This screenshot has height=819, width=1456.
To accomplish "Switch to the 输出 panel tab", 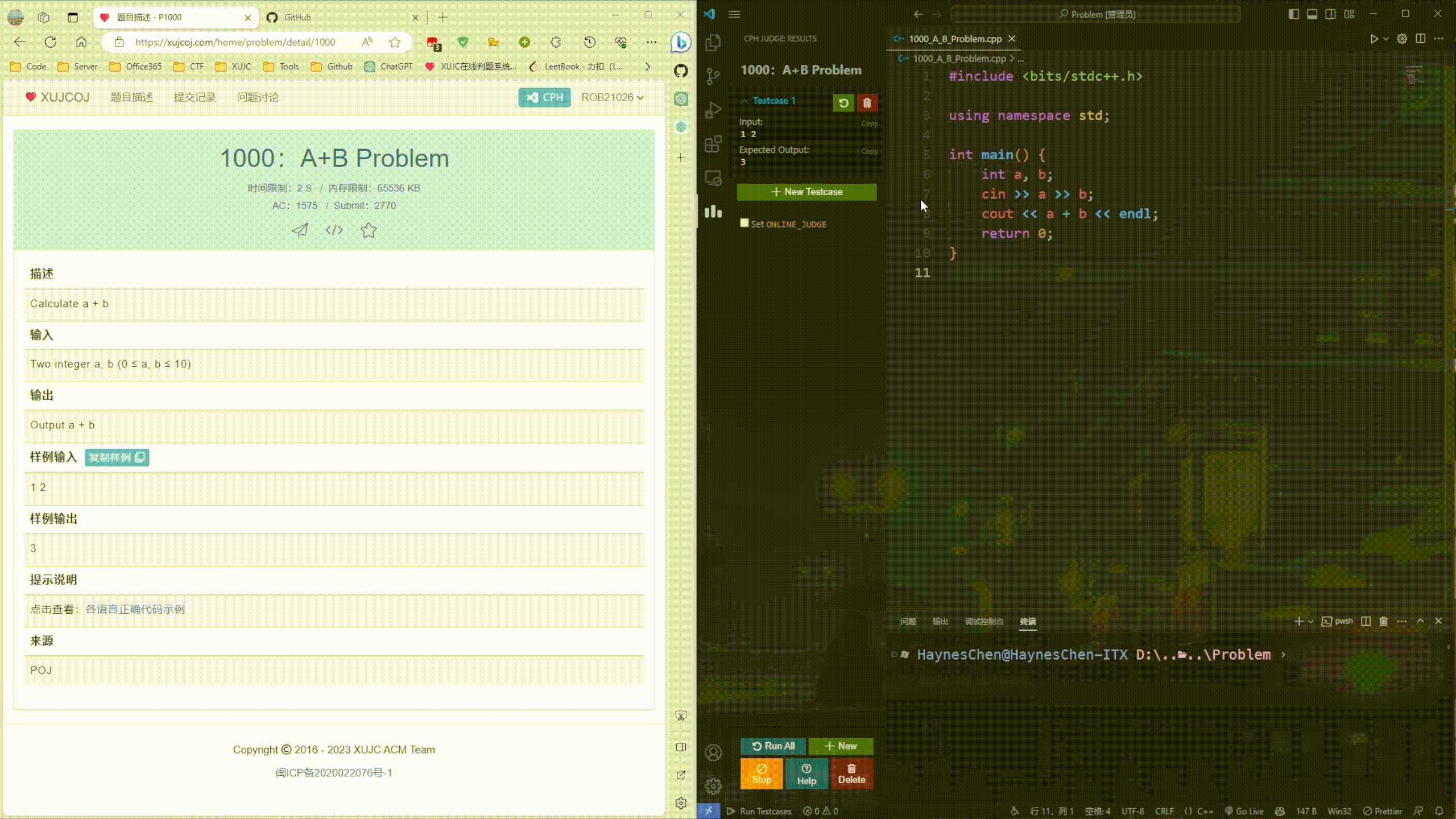I will (x=940, y=622).
